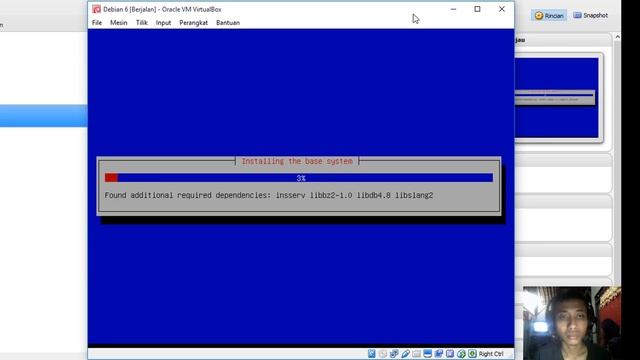This screenshot has height=360, width=640.
Task: Click the video capture status icon
Action: click(x=438, y=353)
